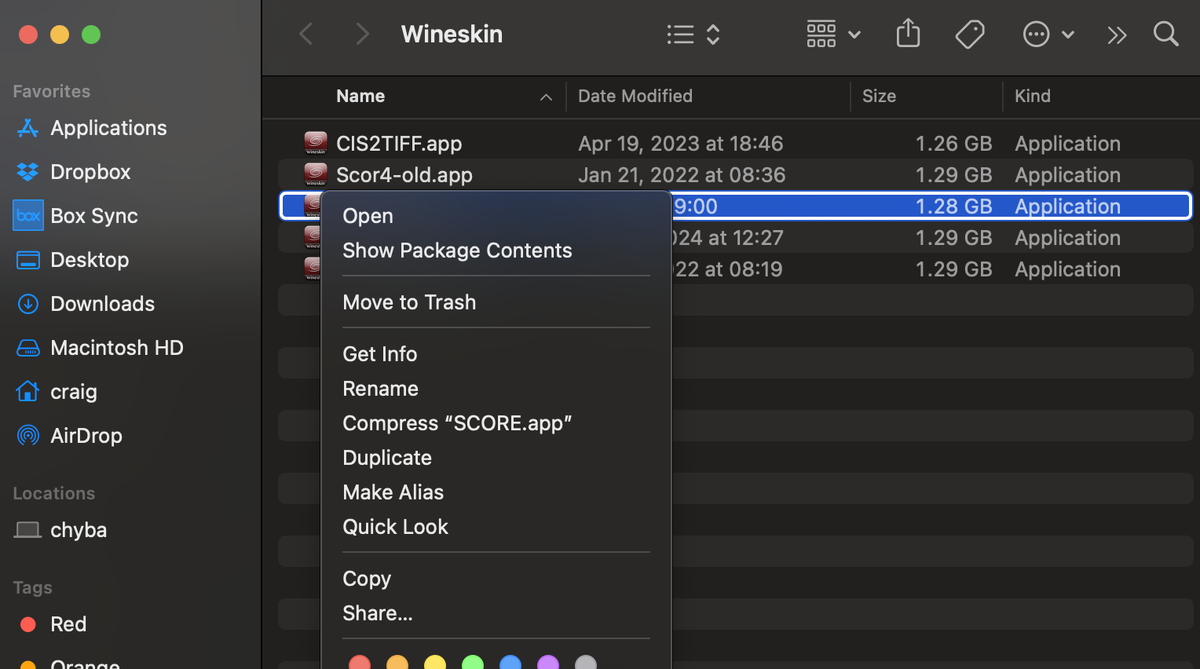Open the ellipsis action menu dropdown

click(x=1048, y=35)
